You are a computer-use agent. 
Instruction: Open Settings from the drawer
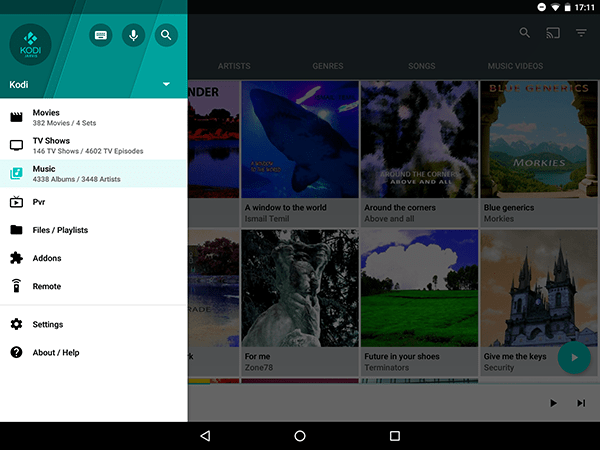tap(94, 324)
